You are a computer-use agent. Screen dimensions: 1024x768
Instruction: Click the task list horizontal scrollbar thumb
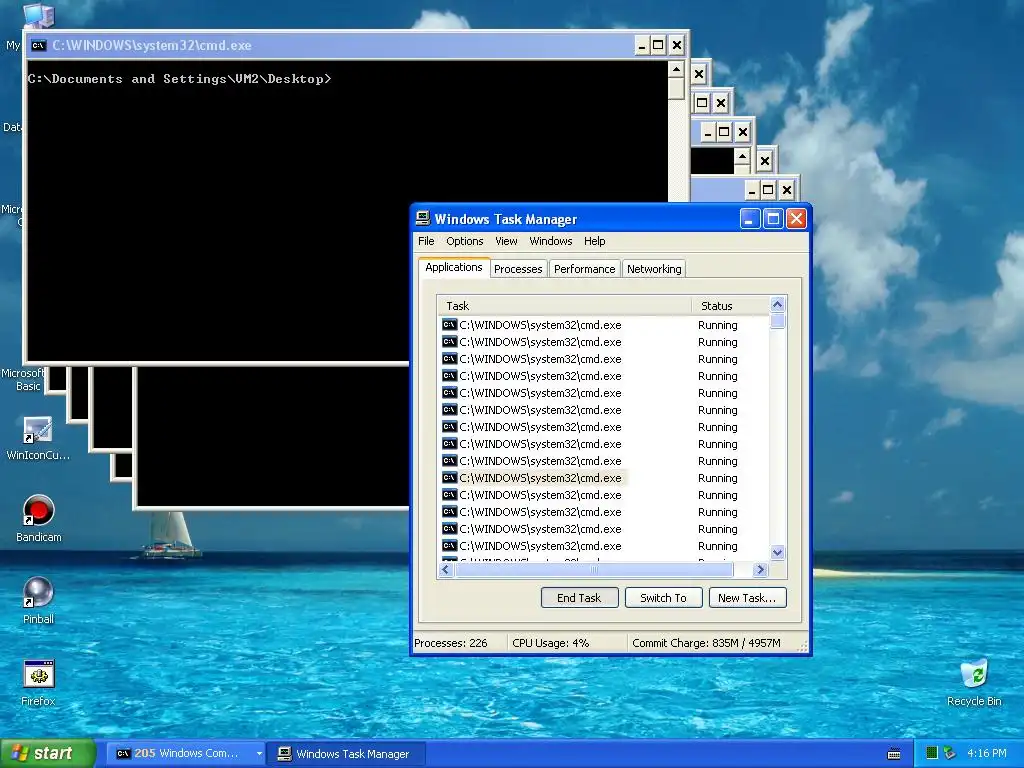(x=594, y=569)
